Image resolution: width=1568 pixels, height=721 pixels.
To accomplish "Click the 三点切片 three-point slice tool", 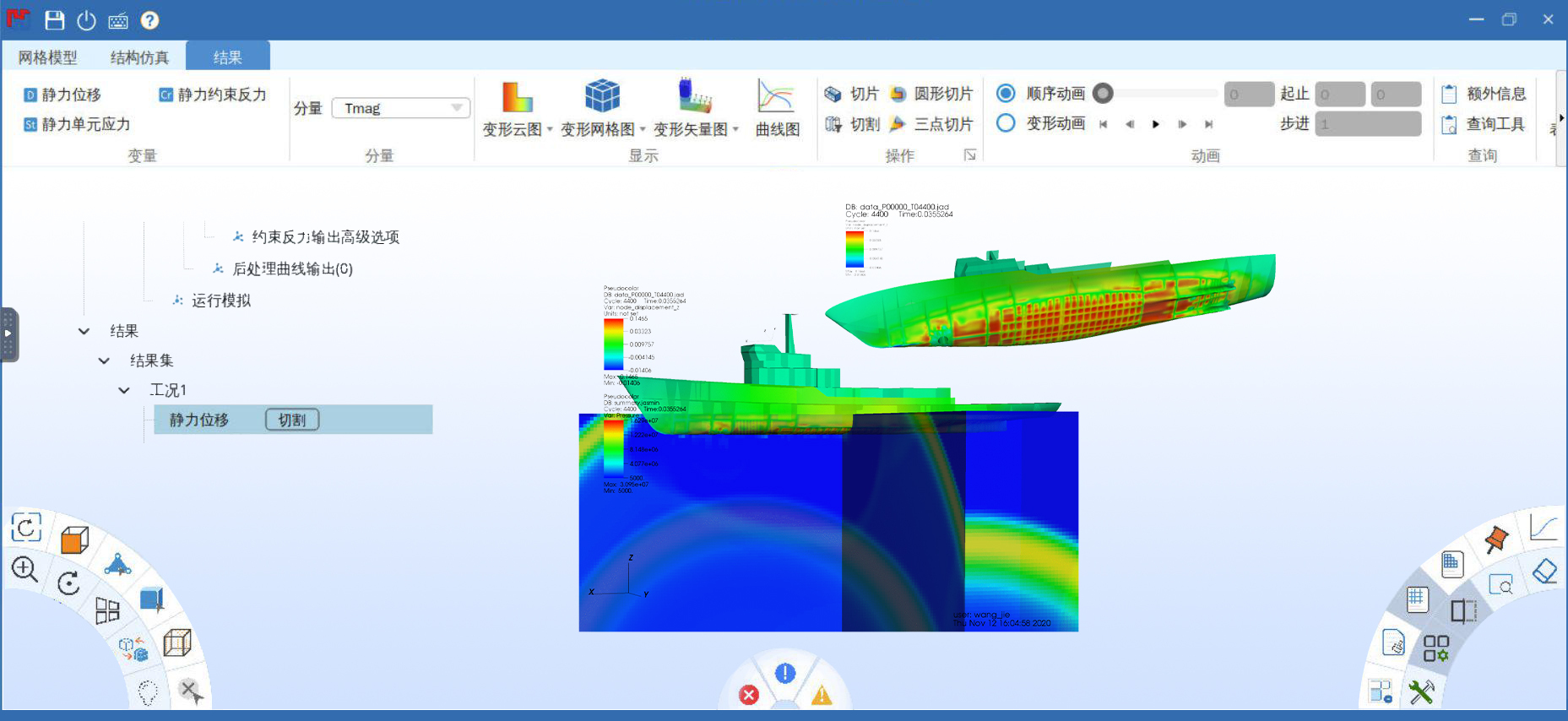I will [x=933, y=124].
